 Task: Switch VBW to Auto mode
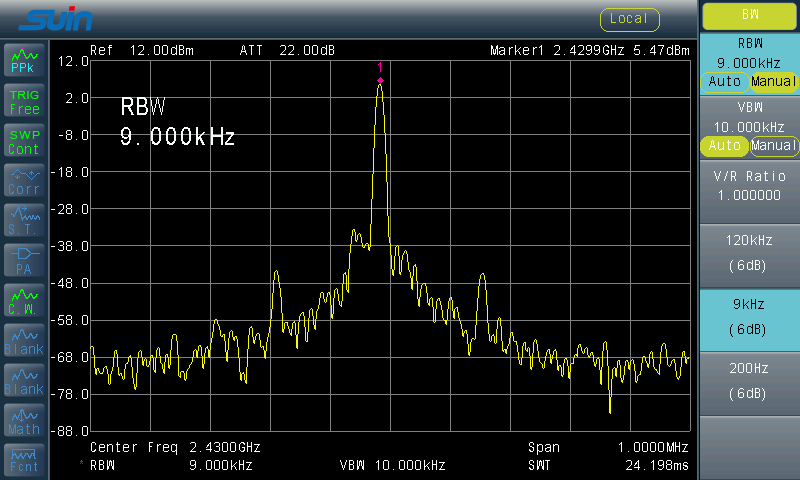724,146
